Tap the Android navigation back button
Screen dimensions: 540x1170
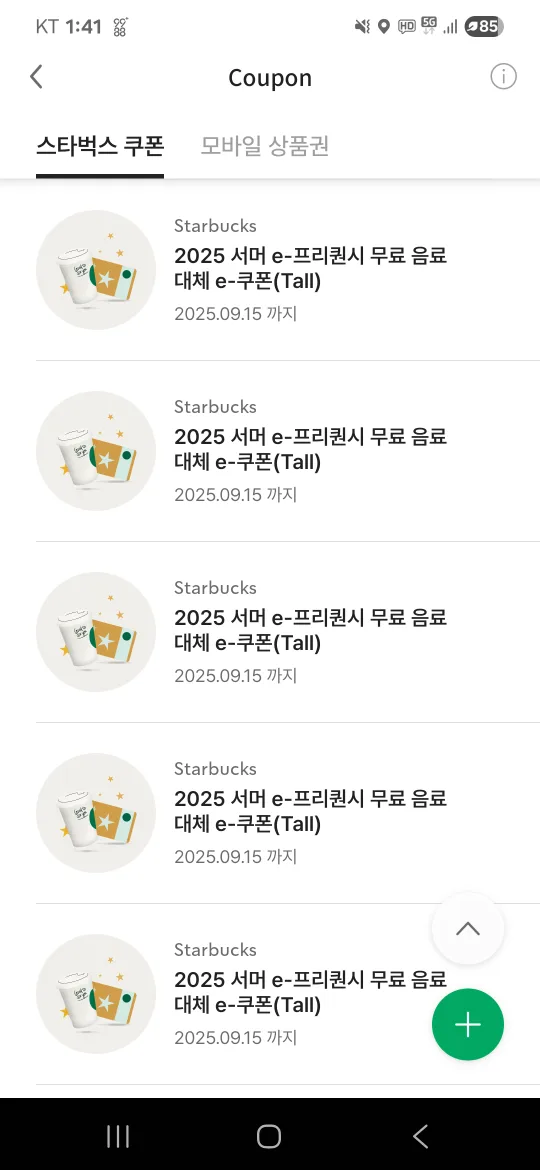421,1136
